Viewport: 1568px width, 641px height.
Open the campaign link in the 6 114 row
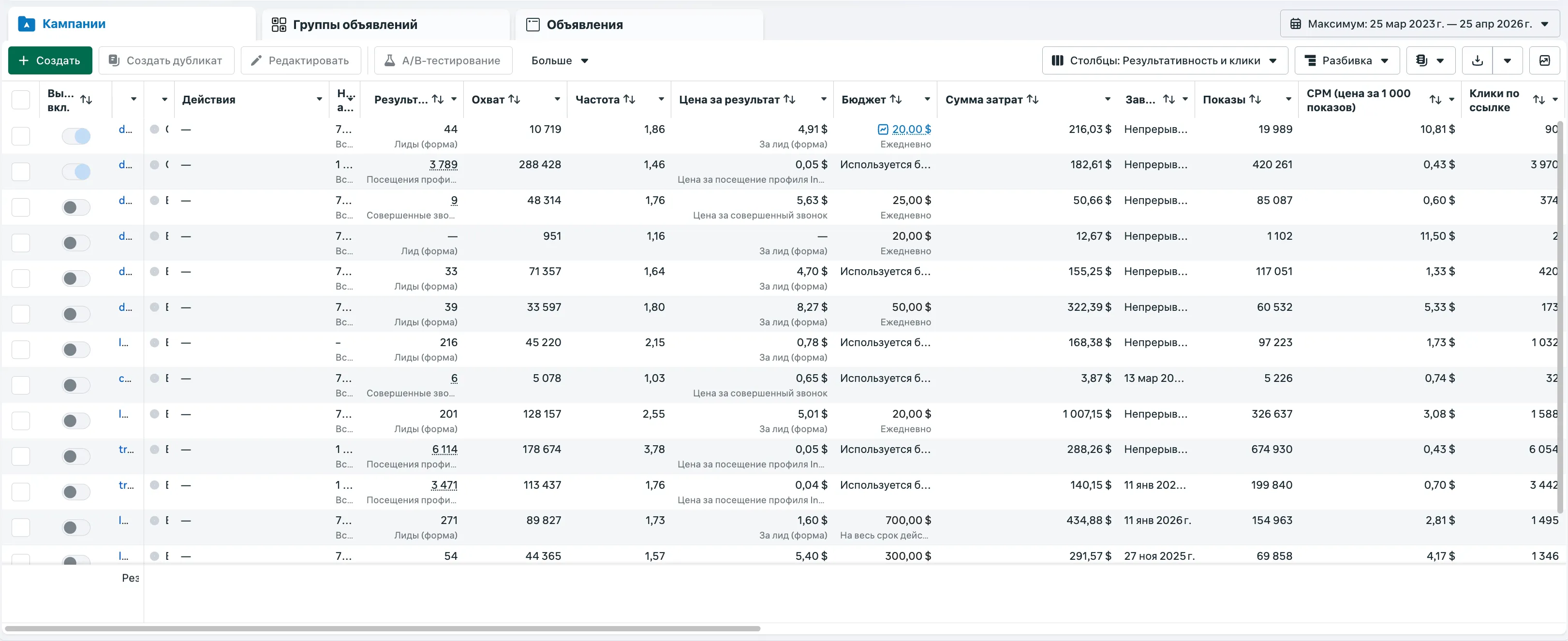pos(126,450)
